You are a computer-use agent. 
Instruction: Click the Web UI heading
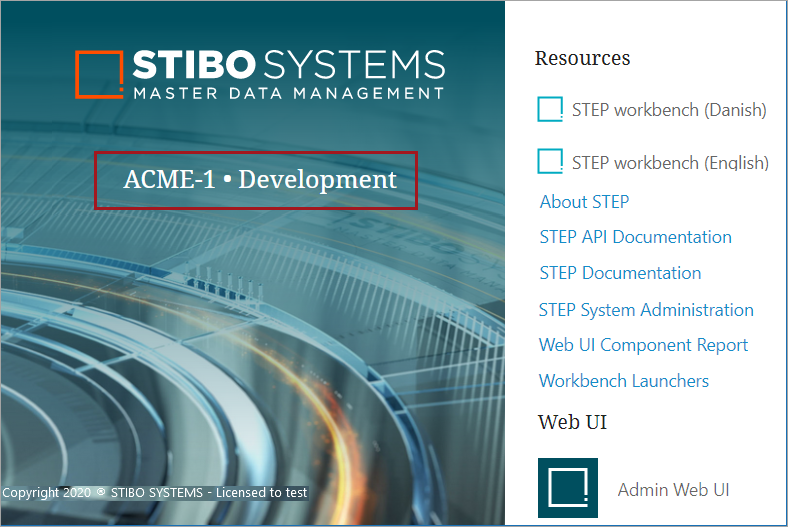click(572, 422)
